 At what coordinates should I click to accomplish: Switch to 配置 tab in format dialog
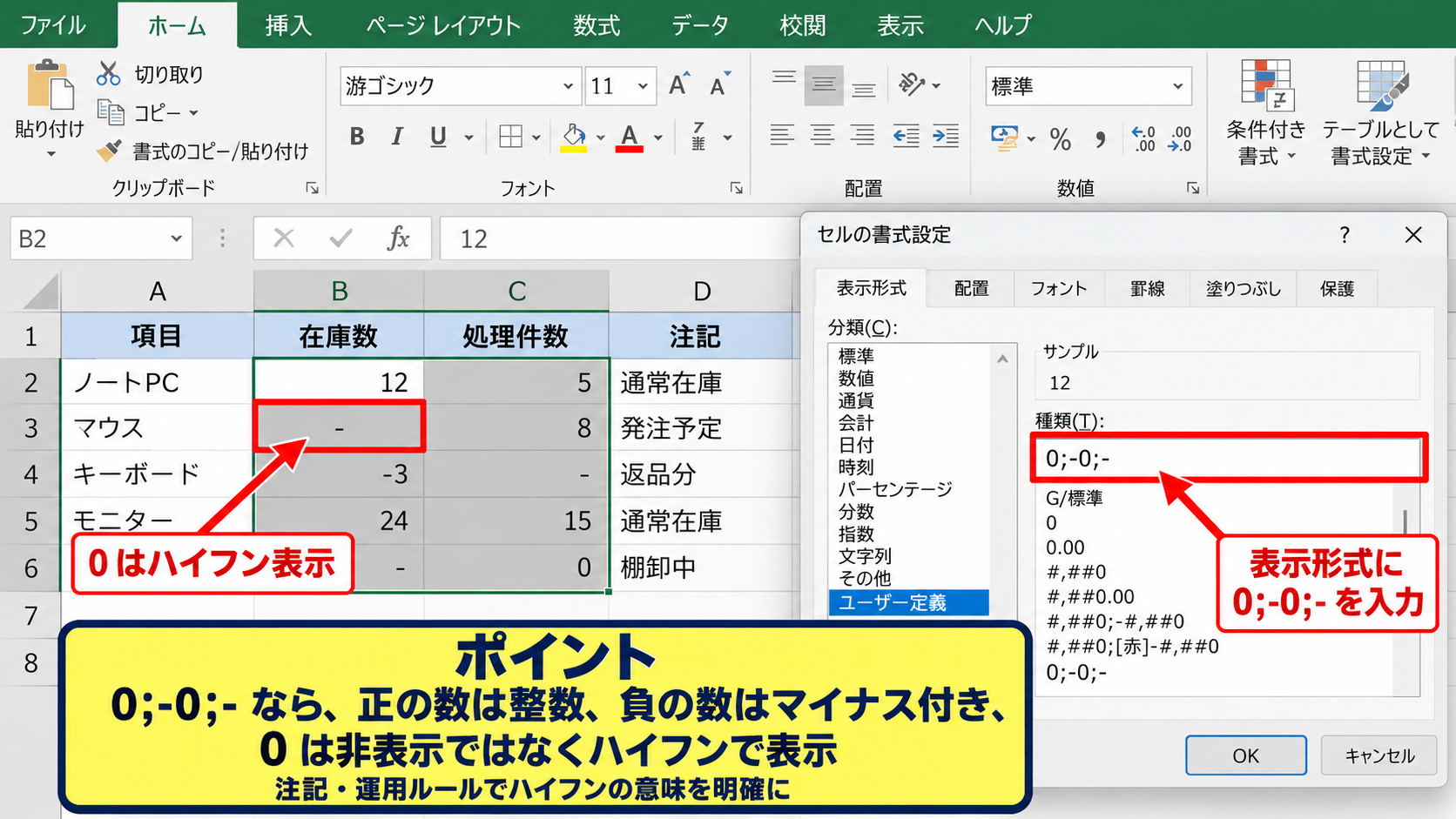click(971, 288)
